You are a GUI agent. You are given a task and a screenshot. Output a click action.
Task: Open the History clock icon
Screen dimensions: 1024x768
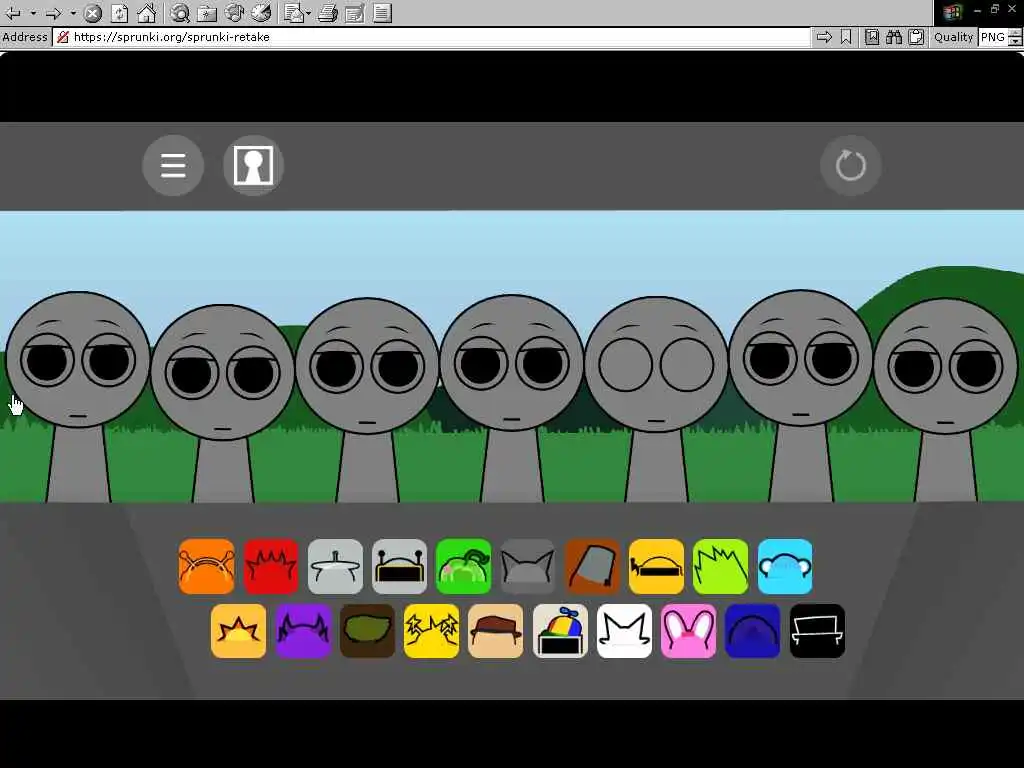point(261,13)
